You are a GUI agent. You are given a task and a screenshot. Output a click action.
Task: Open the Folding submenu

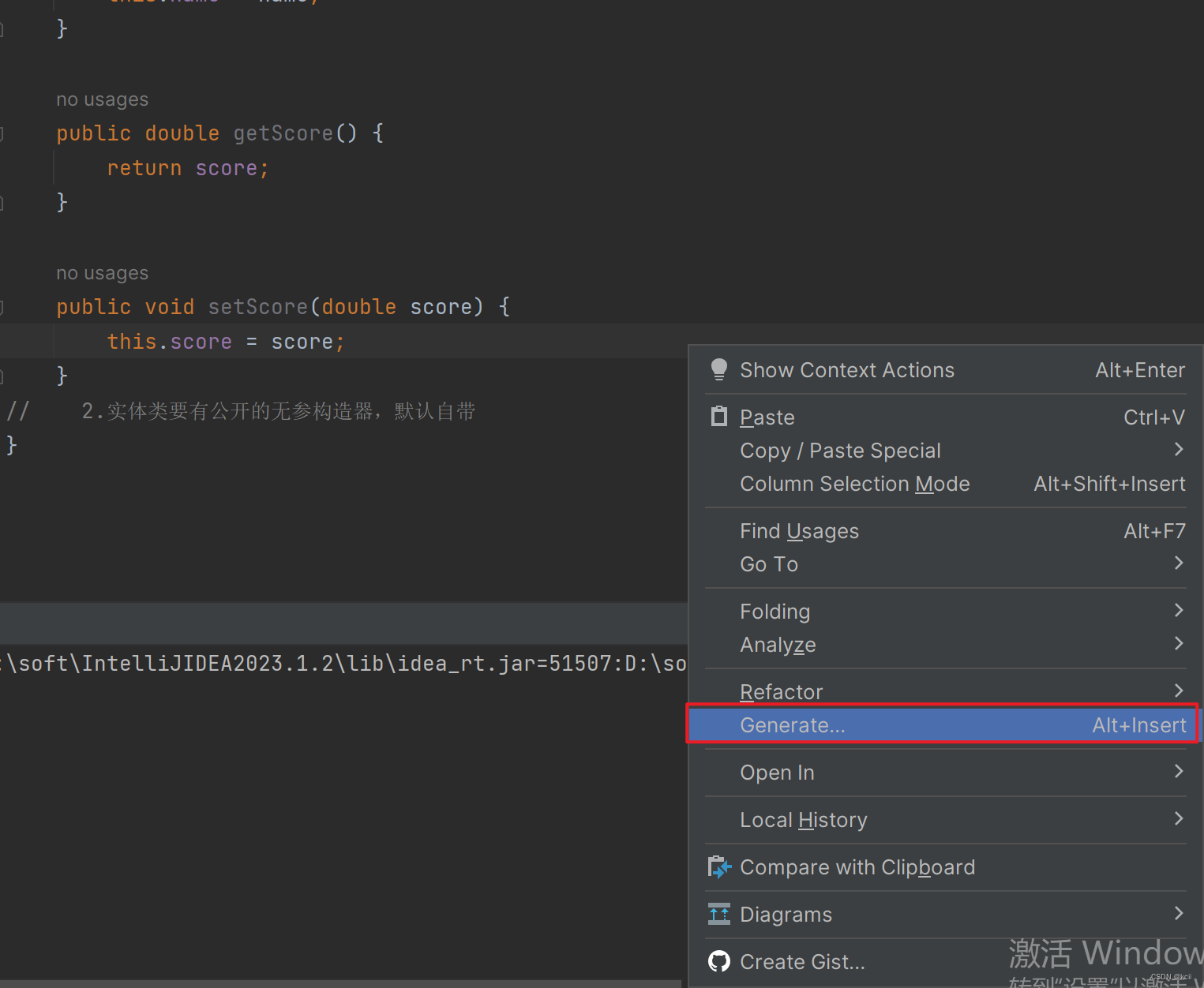click(x=946, y=612)
